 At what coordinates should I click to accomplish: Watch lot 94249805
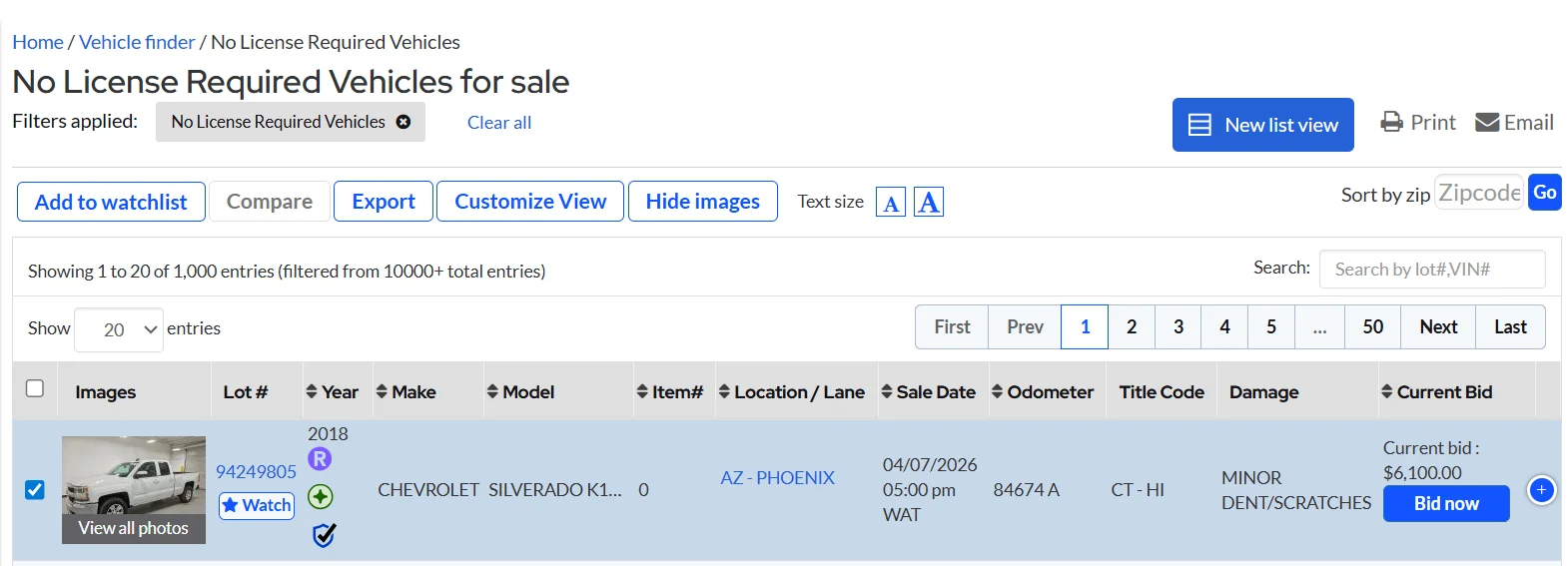point(257,505)
